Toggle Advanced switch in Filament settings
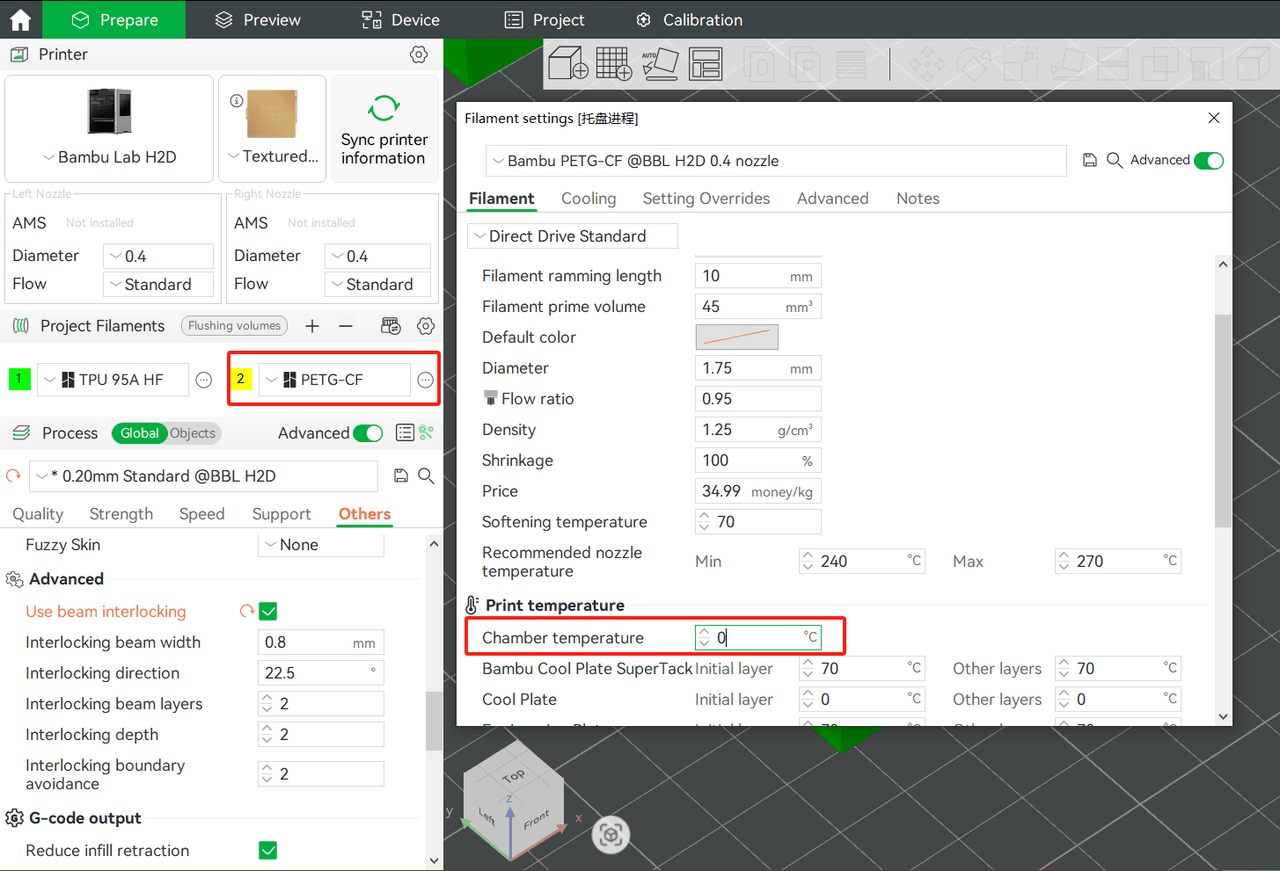 [x=1209, y=160]
